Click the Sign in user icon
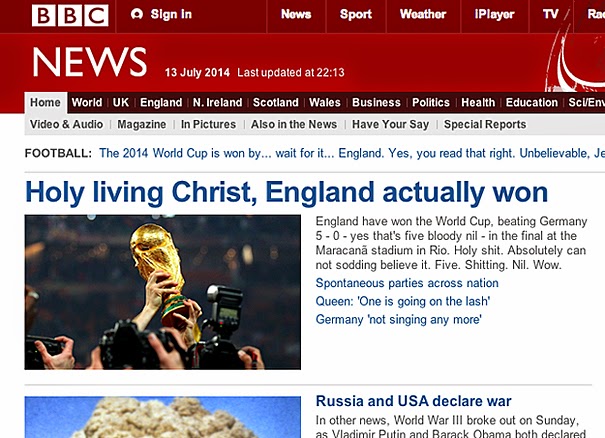Viewport: 605px width, 438px height. [x=137, y=14]
